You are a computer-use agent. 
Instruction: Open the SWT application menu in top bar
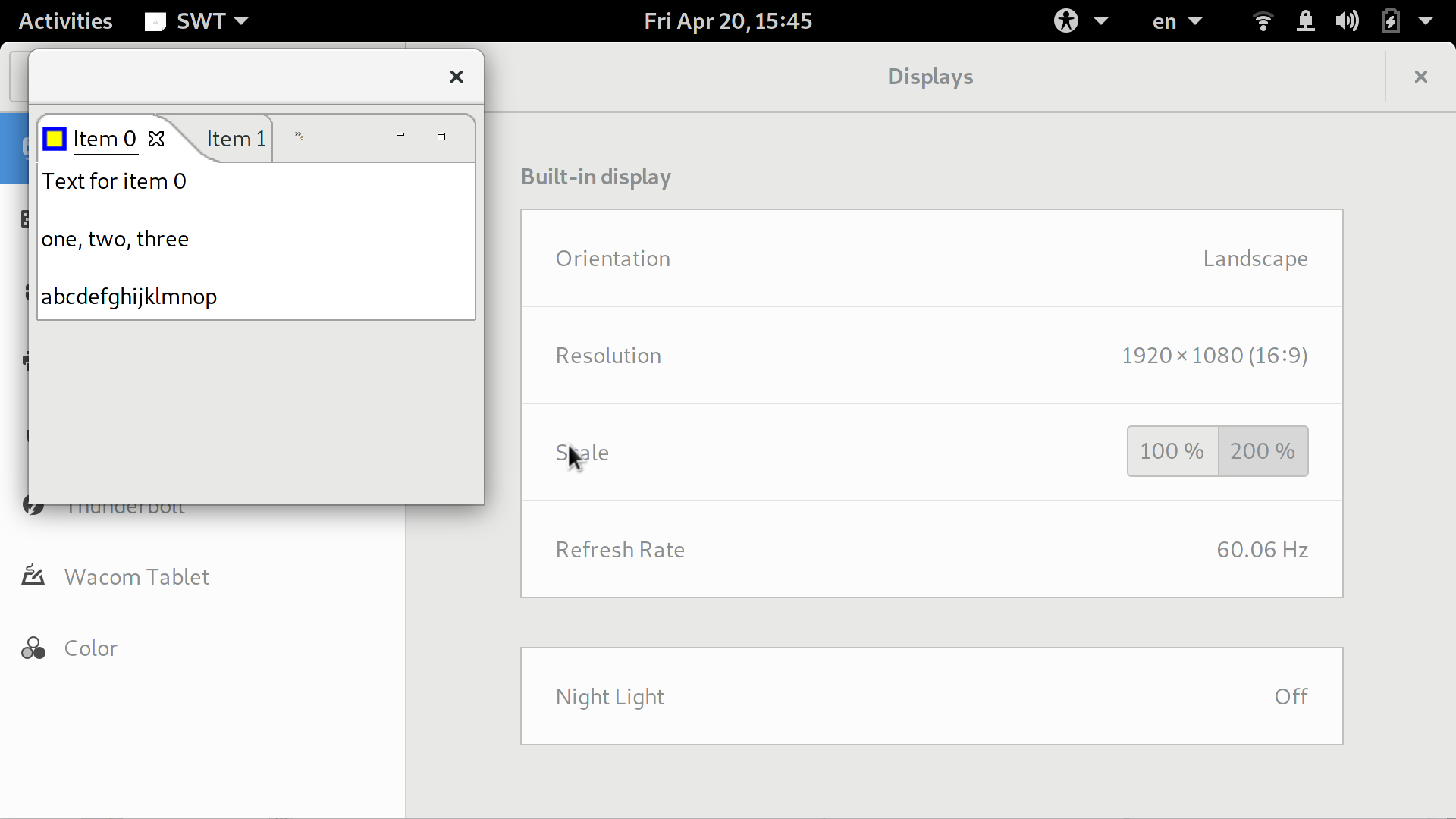(x=197, y=20)
